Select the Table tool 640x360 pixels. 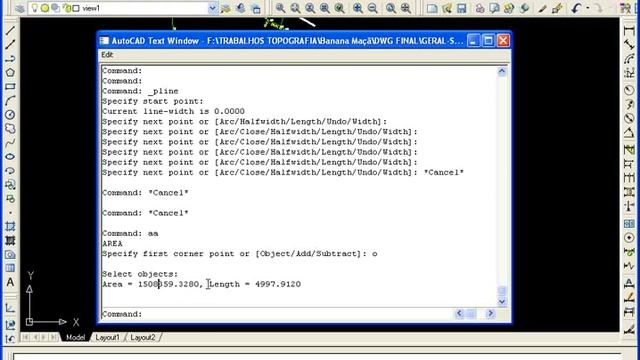pos(10,268)
